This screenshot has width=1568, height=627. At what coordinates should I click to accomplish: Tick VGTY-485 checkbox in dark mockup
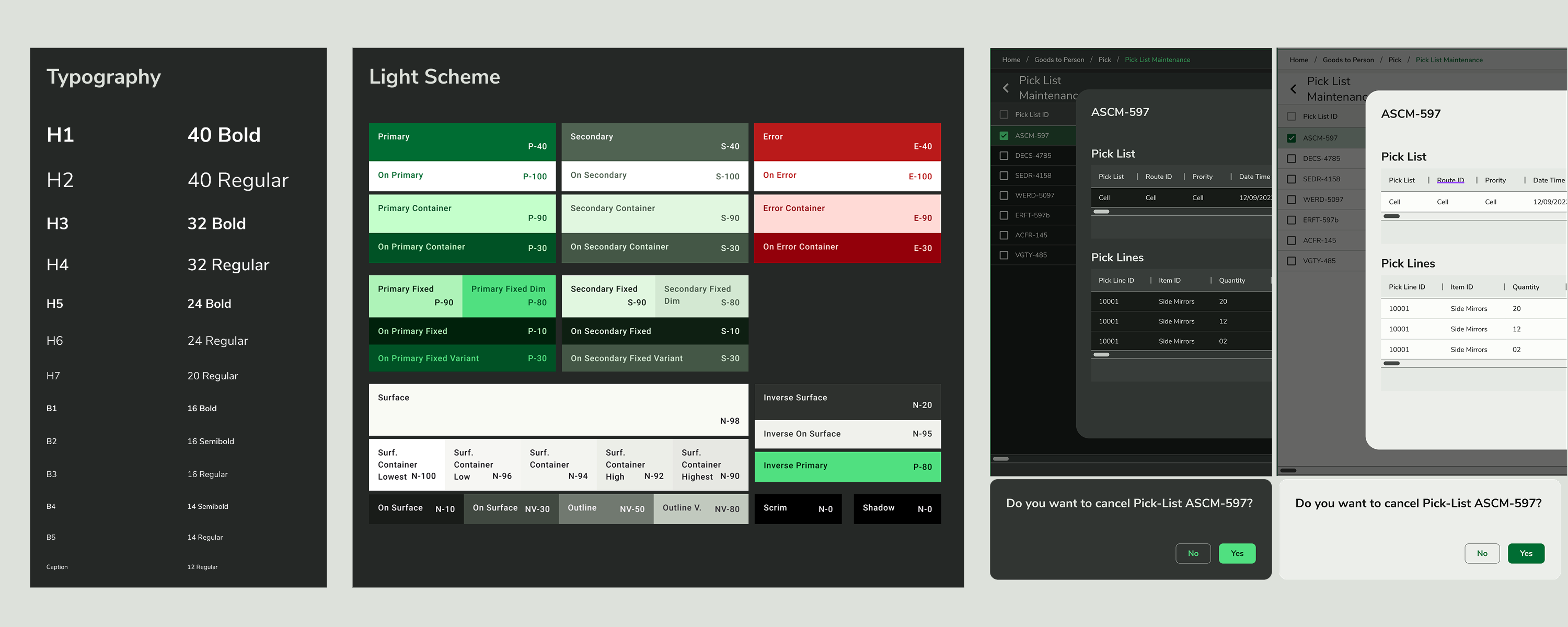(1004, 255)
